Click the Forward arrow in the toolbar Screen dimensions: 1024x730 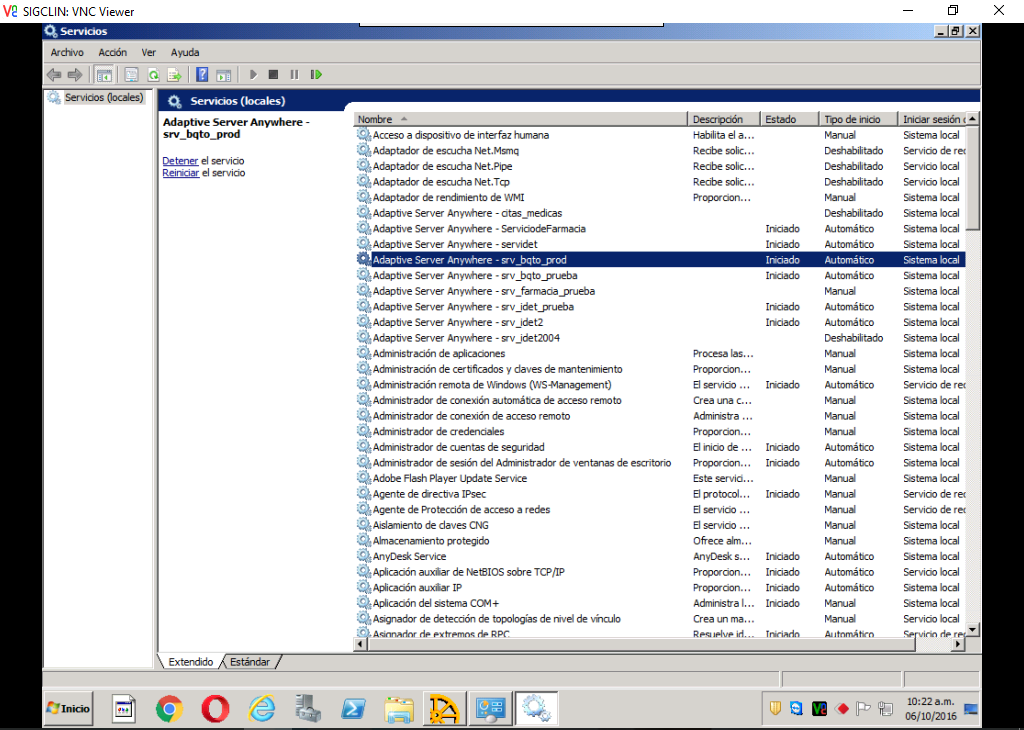point(75,75)
